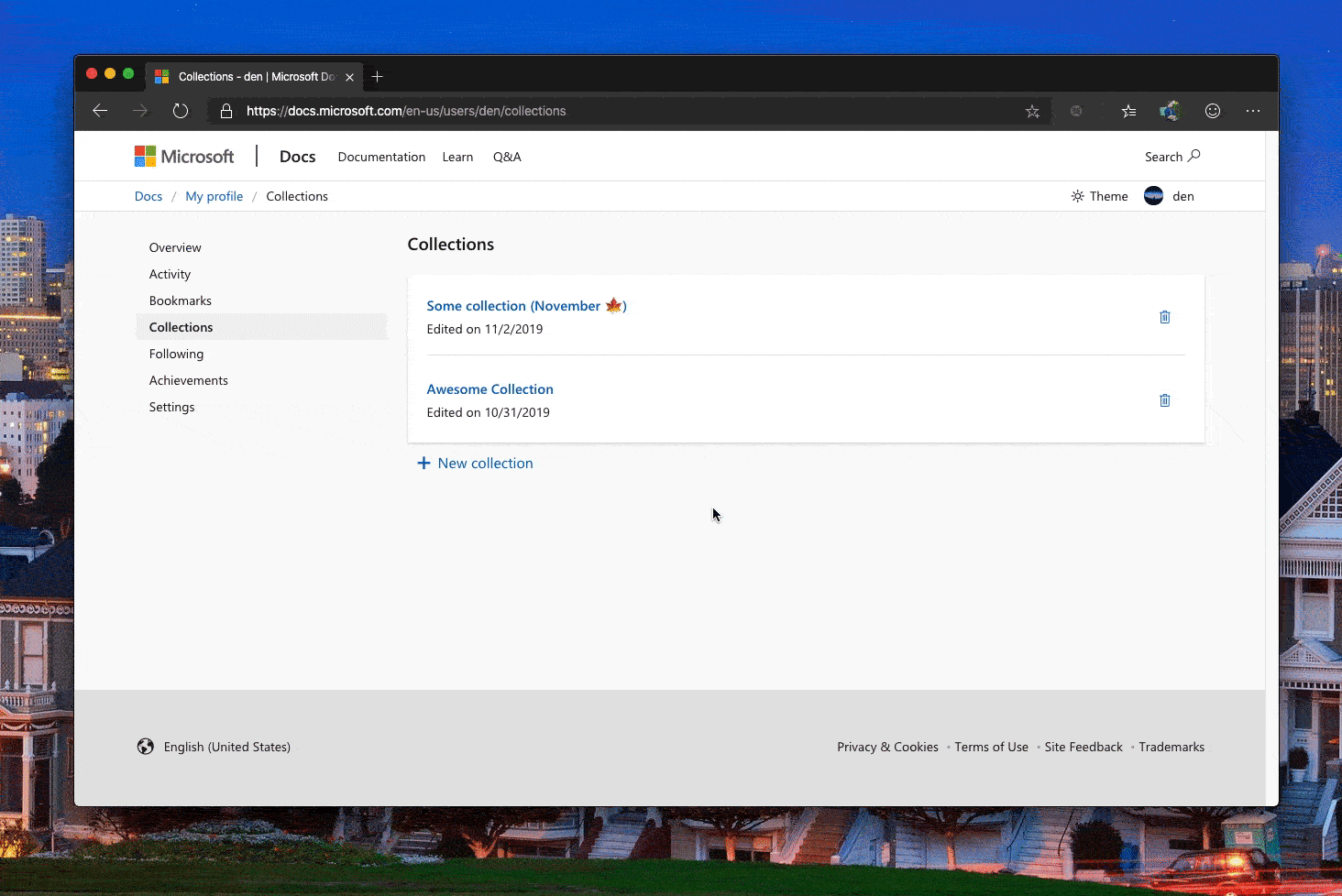This screenshot has width=1342, height=896.
Task: Open the browser ellipsis options menu
Action: 1253,111
